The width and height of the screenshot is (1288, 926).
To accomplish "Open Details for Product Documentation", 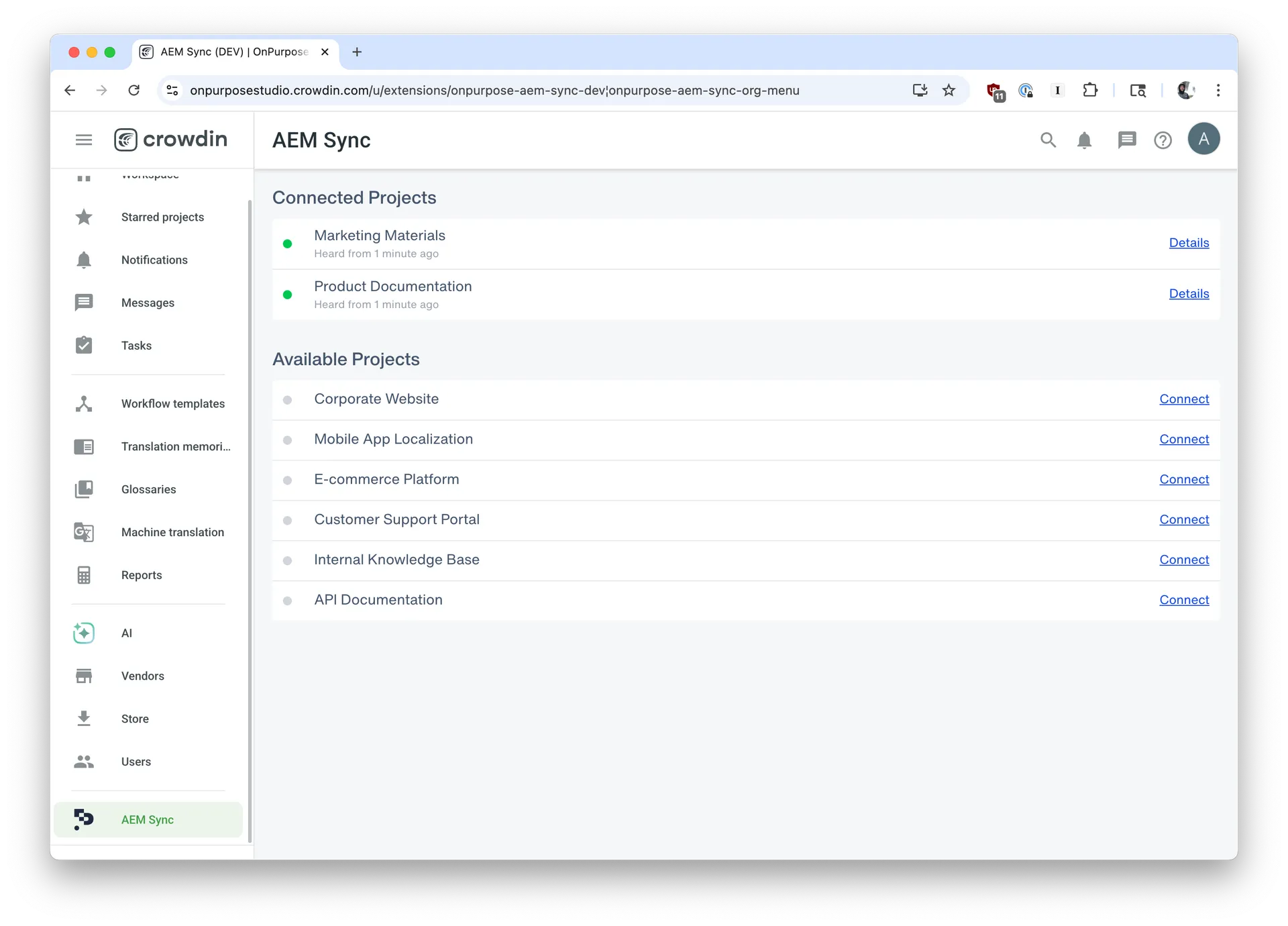I will 1189,294.
